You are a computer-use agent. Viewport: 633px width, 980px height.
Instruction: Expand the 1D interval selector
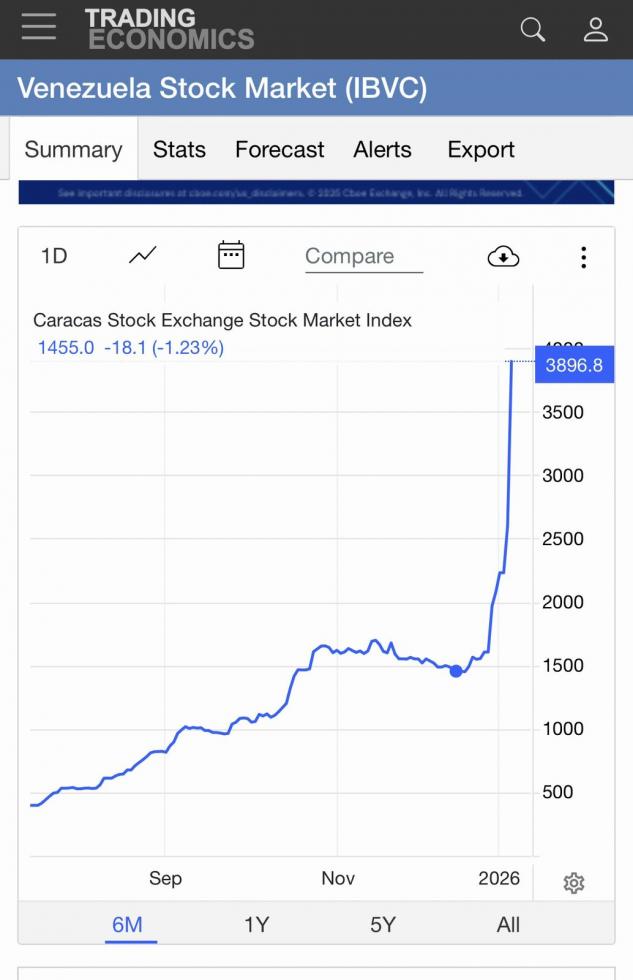tap(54, 256)
